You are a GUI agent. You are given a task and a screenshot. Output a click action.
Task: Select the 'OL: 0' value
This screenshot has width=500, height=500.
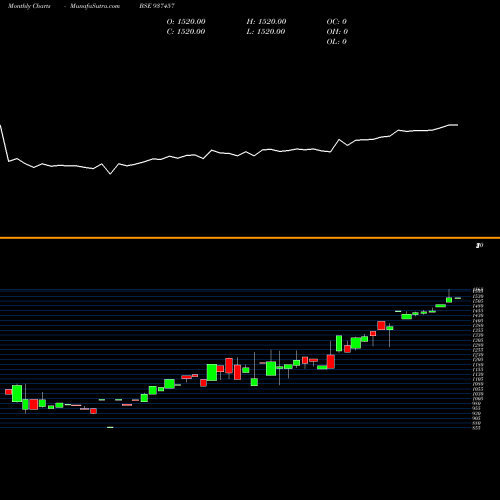coord(337,42)
